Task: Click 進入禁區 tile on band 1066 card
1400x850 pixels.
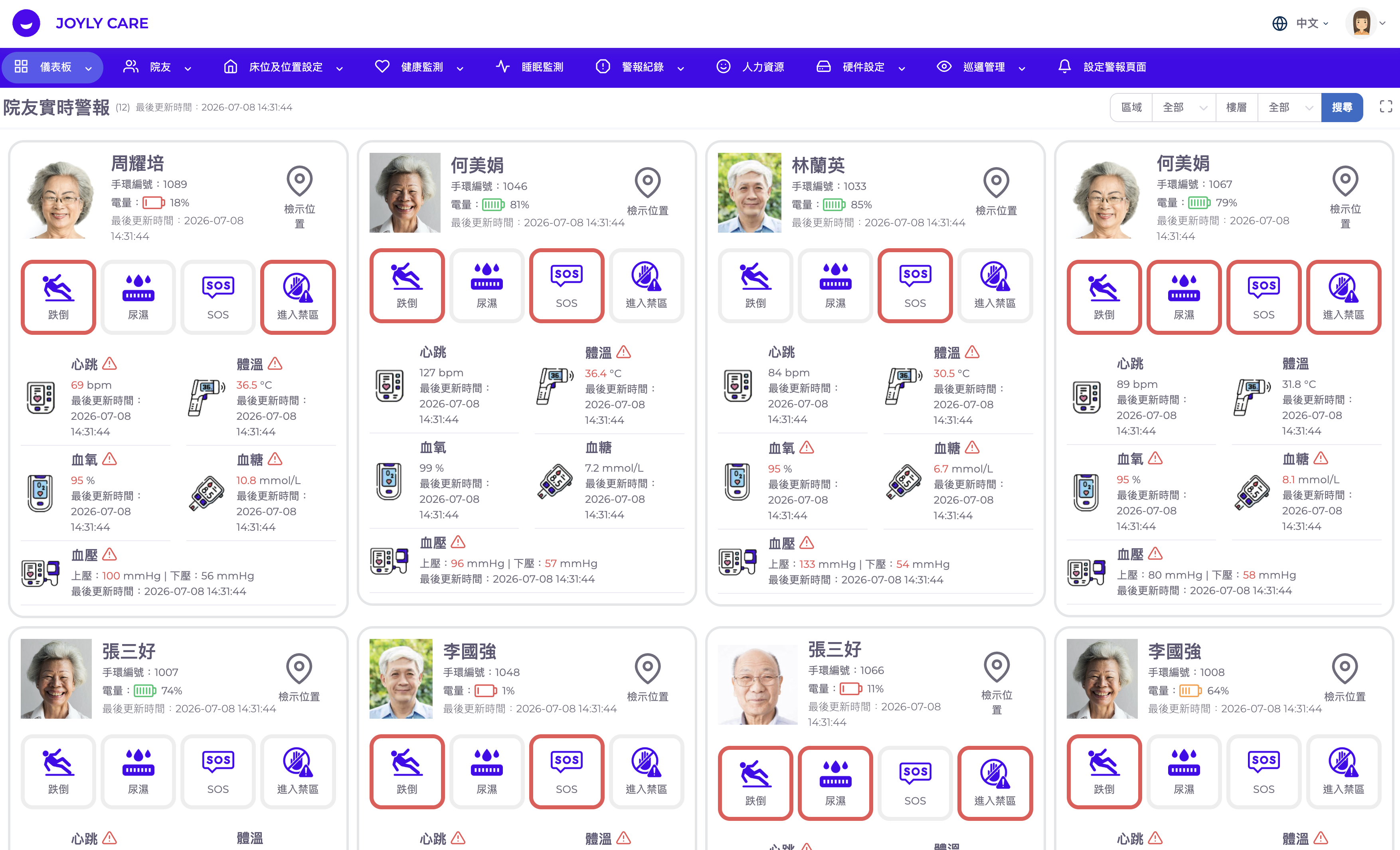Action: 995,783
